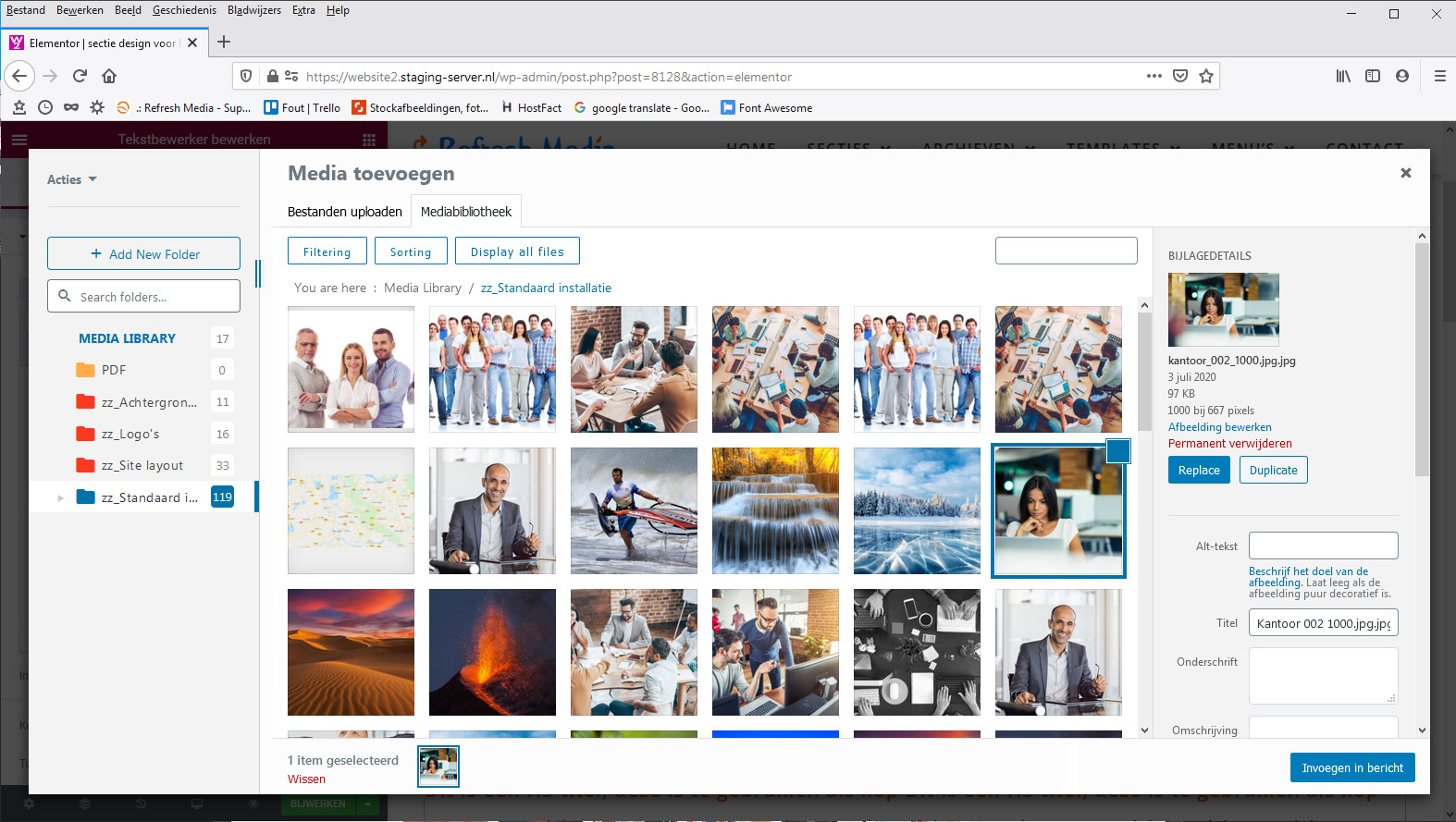The width and height of the screenshot is (1456, 822).
Task: Open the page actions three-dot menu
Action: (1154, 76)
